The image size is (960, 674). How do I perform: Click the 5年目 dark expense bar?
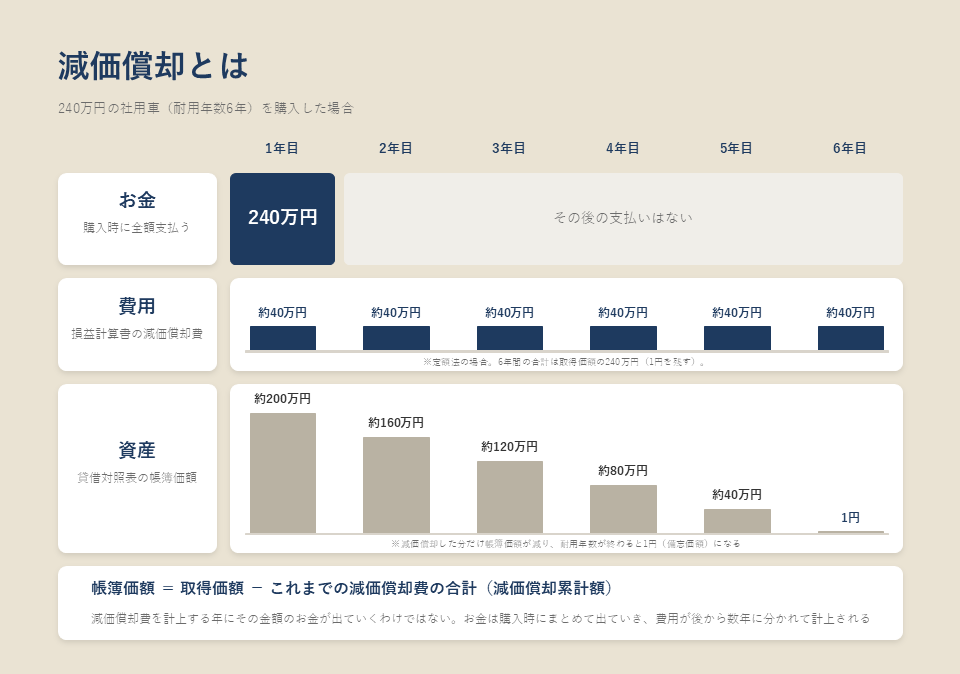pyautogui.click(x=737, y=338)
